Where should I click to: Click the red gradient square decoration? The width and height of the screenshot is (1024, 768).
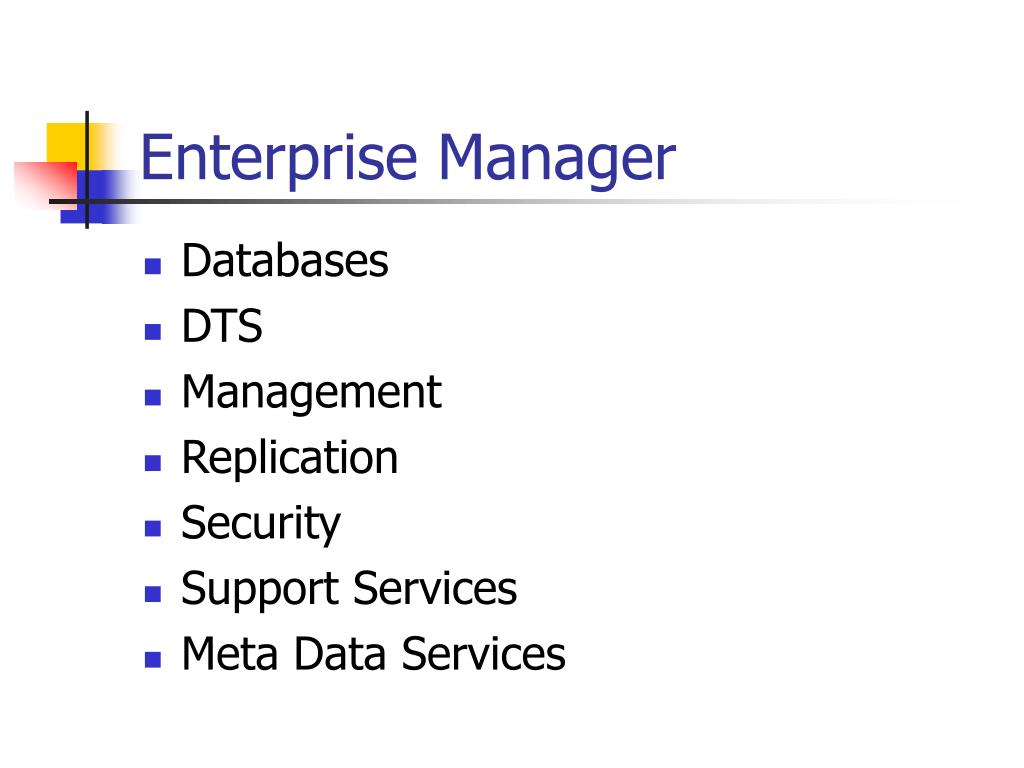(x=44, y=185)
